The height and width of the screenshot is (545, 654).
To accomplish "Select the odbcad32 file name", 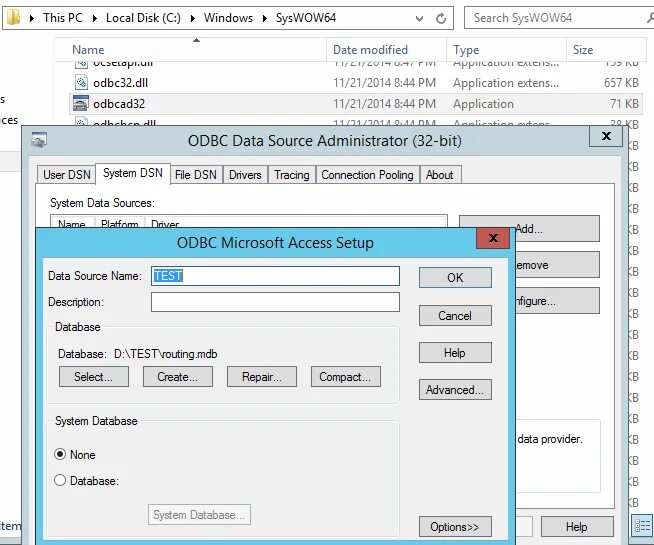I will [119, 103].
